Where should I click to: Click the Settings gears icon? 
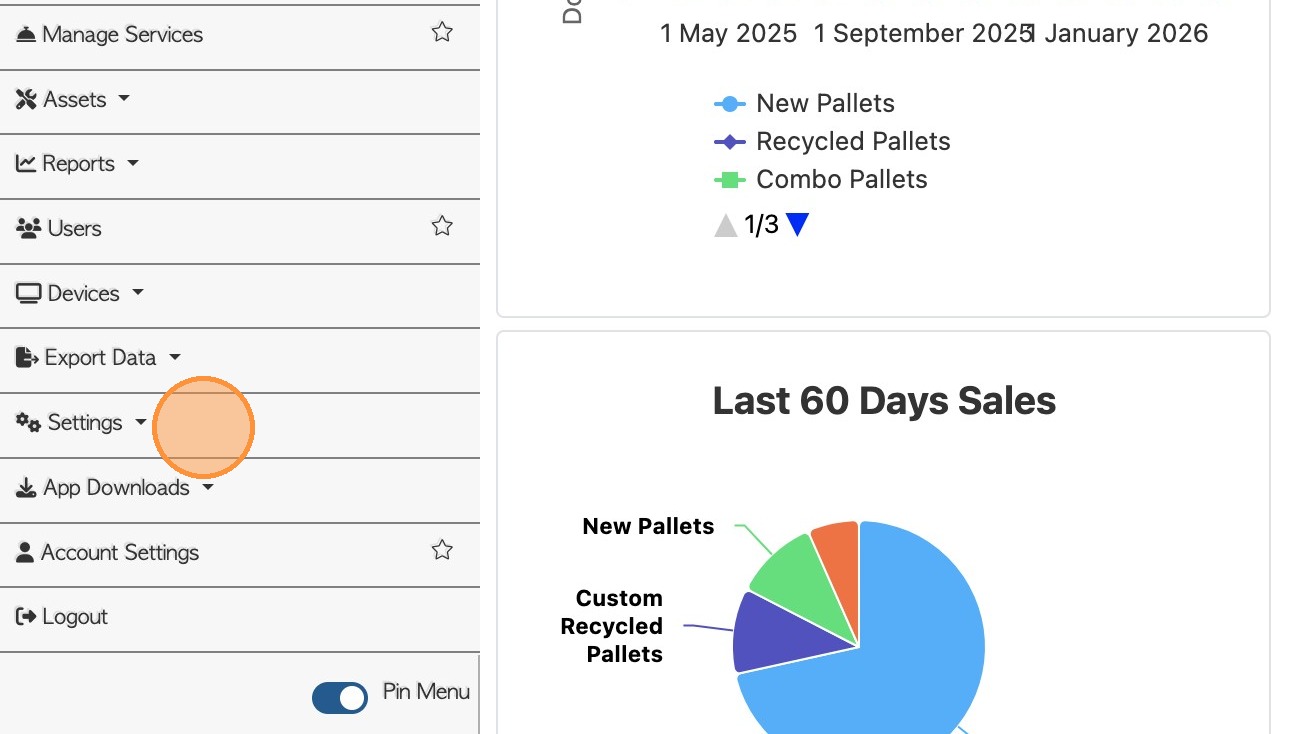28,423
